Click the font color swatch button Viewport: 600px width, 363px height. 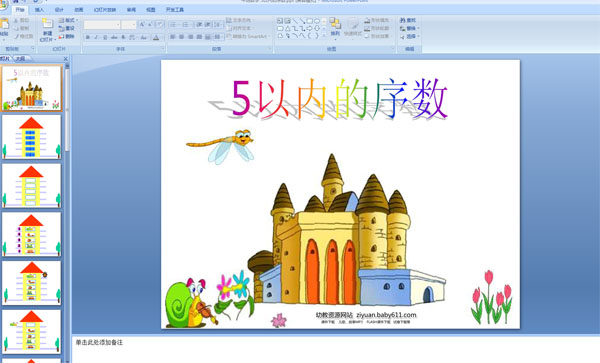pyautogui.click(x=156, y=37)
